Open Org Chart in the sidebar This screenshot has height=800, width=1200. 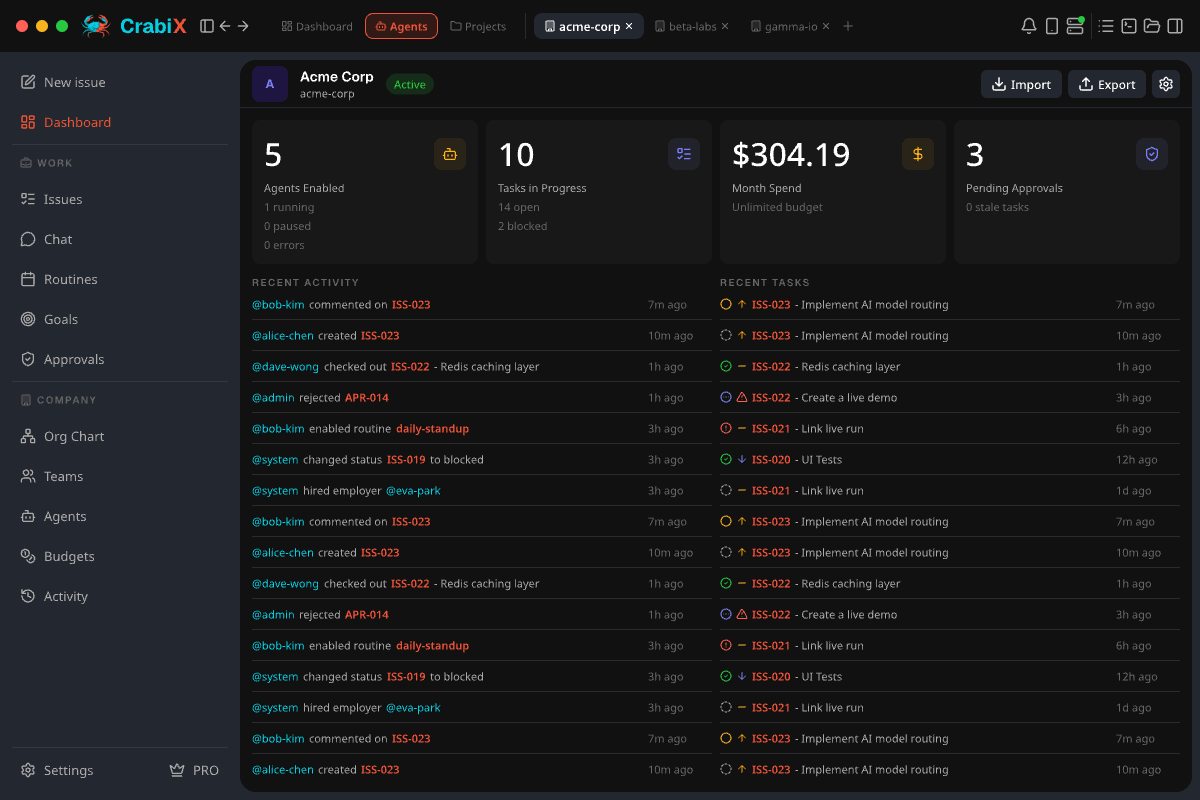pos(120,436)
